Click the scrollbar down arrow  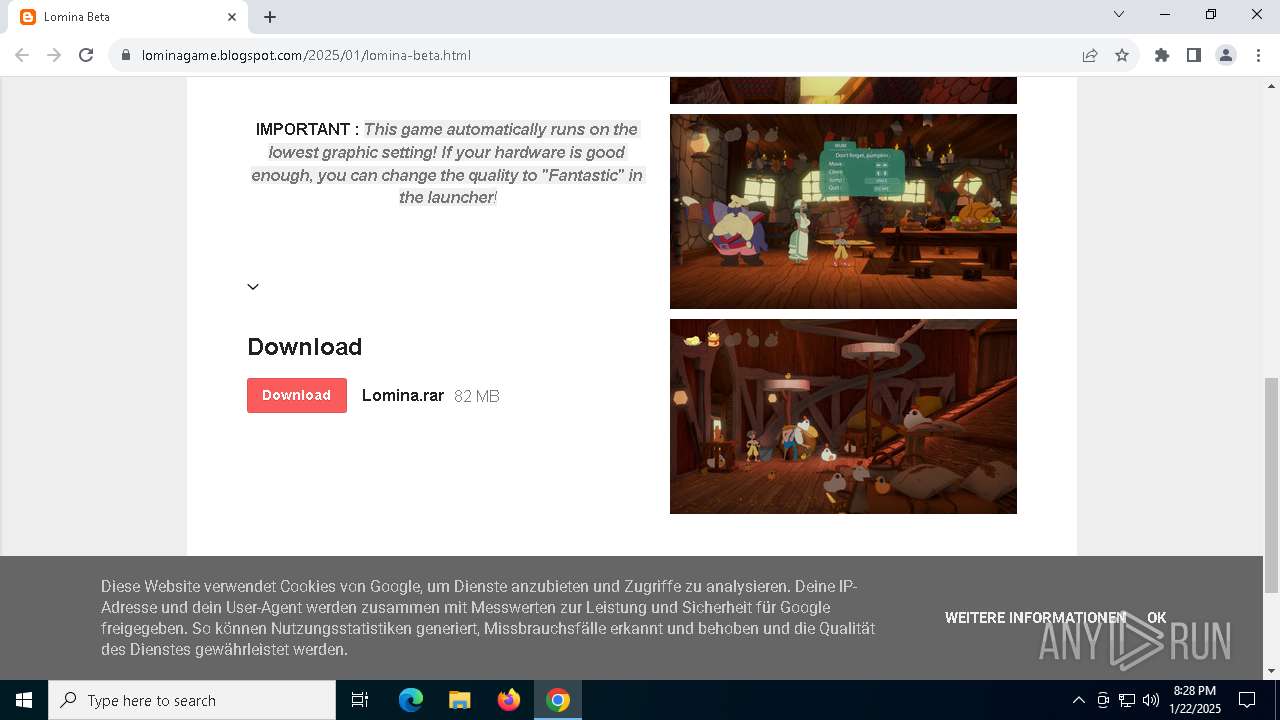1271,671
